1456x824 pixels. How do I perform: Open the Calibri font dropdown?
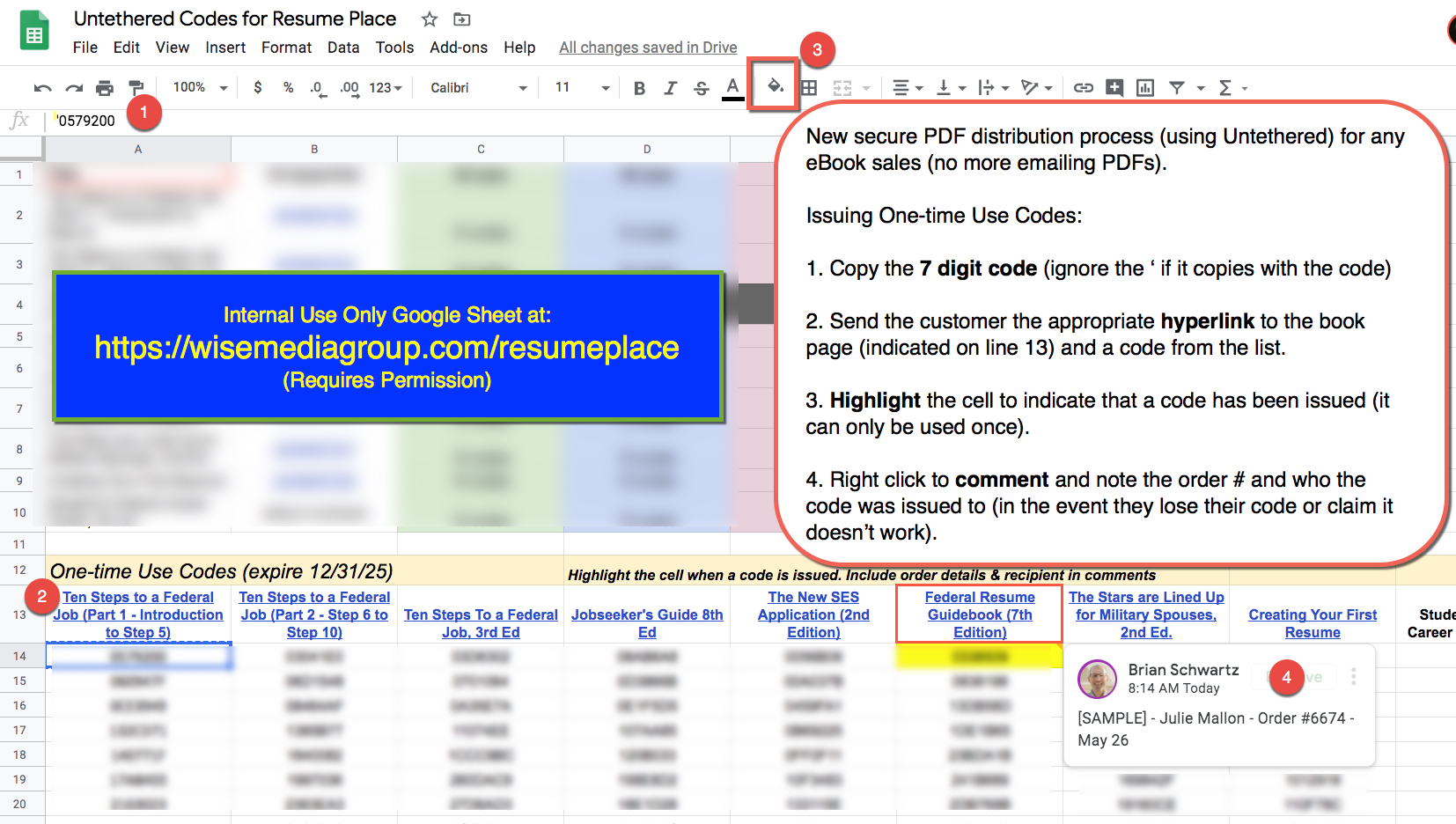(x=479, y=88)
